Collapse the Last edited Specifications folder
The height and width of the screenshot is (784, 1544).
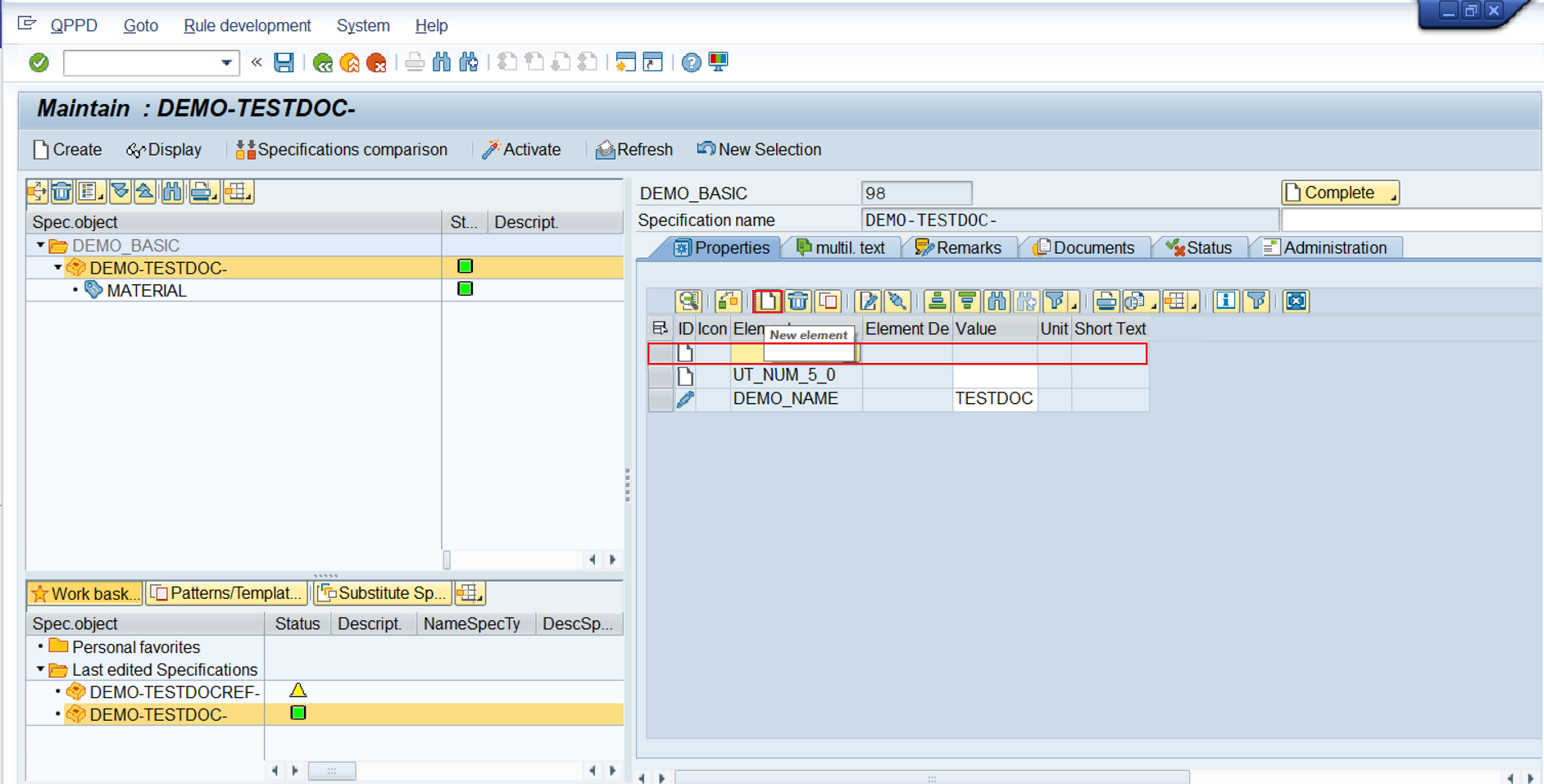40,669
